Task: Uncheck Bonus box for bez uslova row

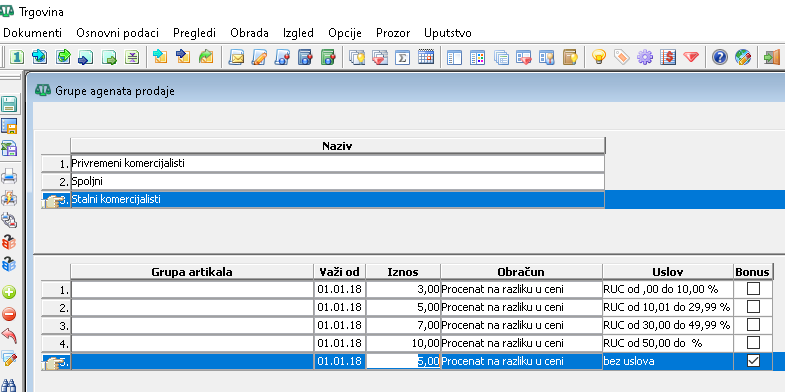Action: point(753,361)
